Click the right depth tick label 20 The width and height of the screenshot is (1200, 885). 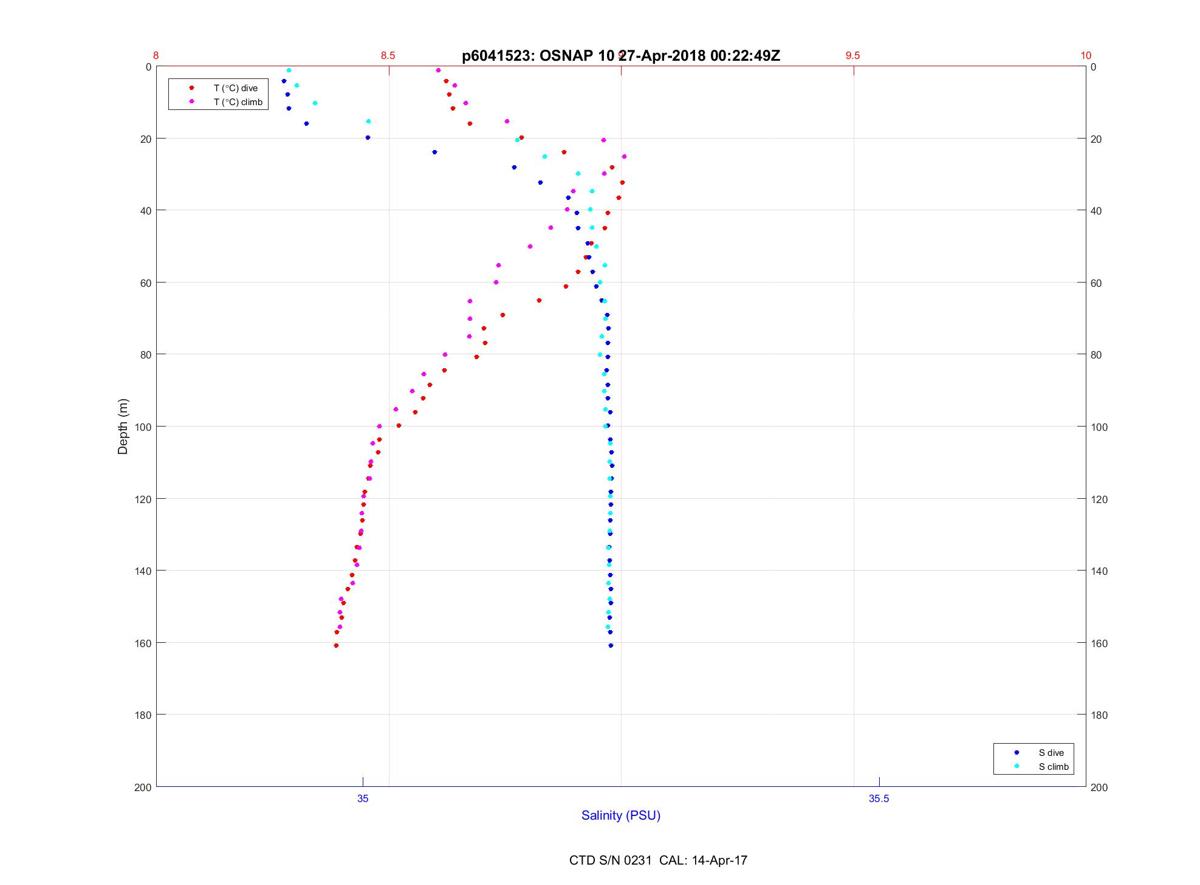tap(1097, 139)
